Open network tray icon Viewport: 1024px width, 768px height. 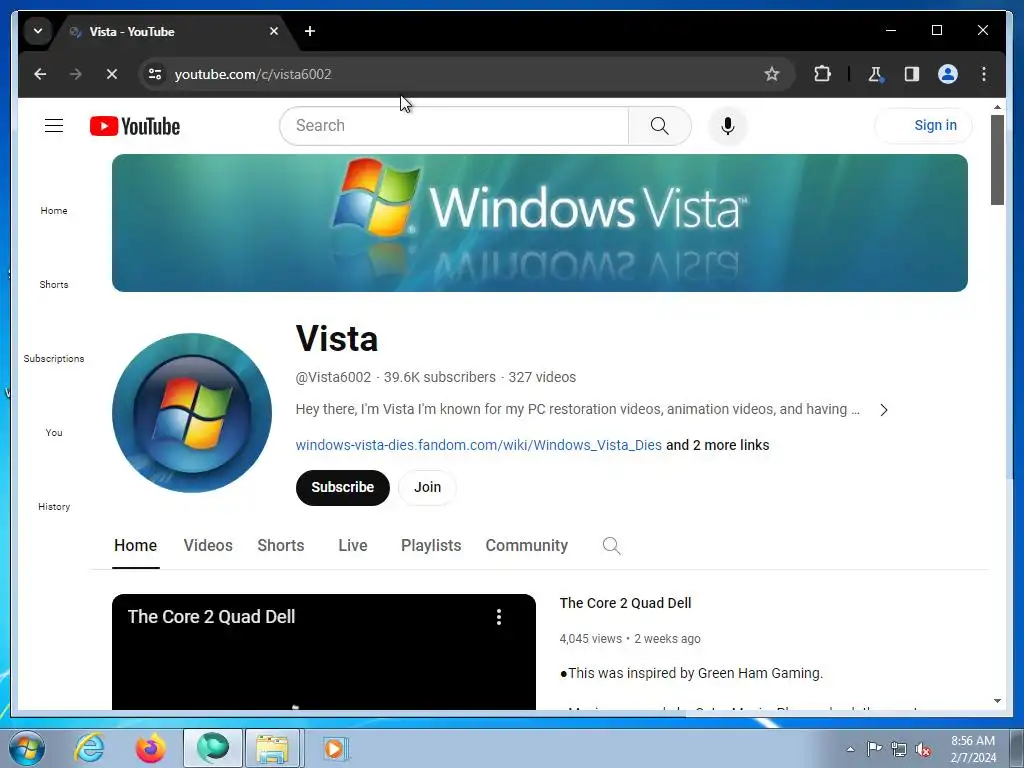pos(899,749)
